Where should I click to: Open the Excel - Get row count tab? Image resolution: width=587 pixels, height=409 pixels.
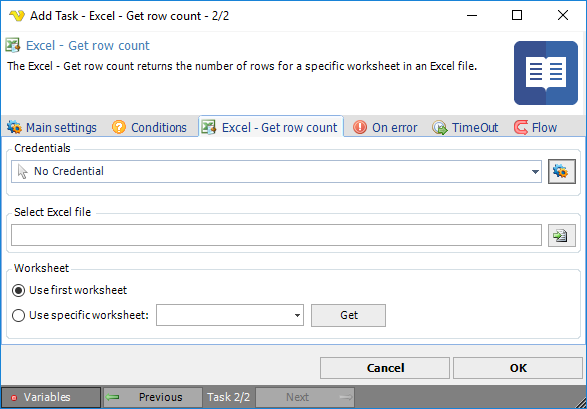point(271,127)
